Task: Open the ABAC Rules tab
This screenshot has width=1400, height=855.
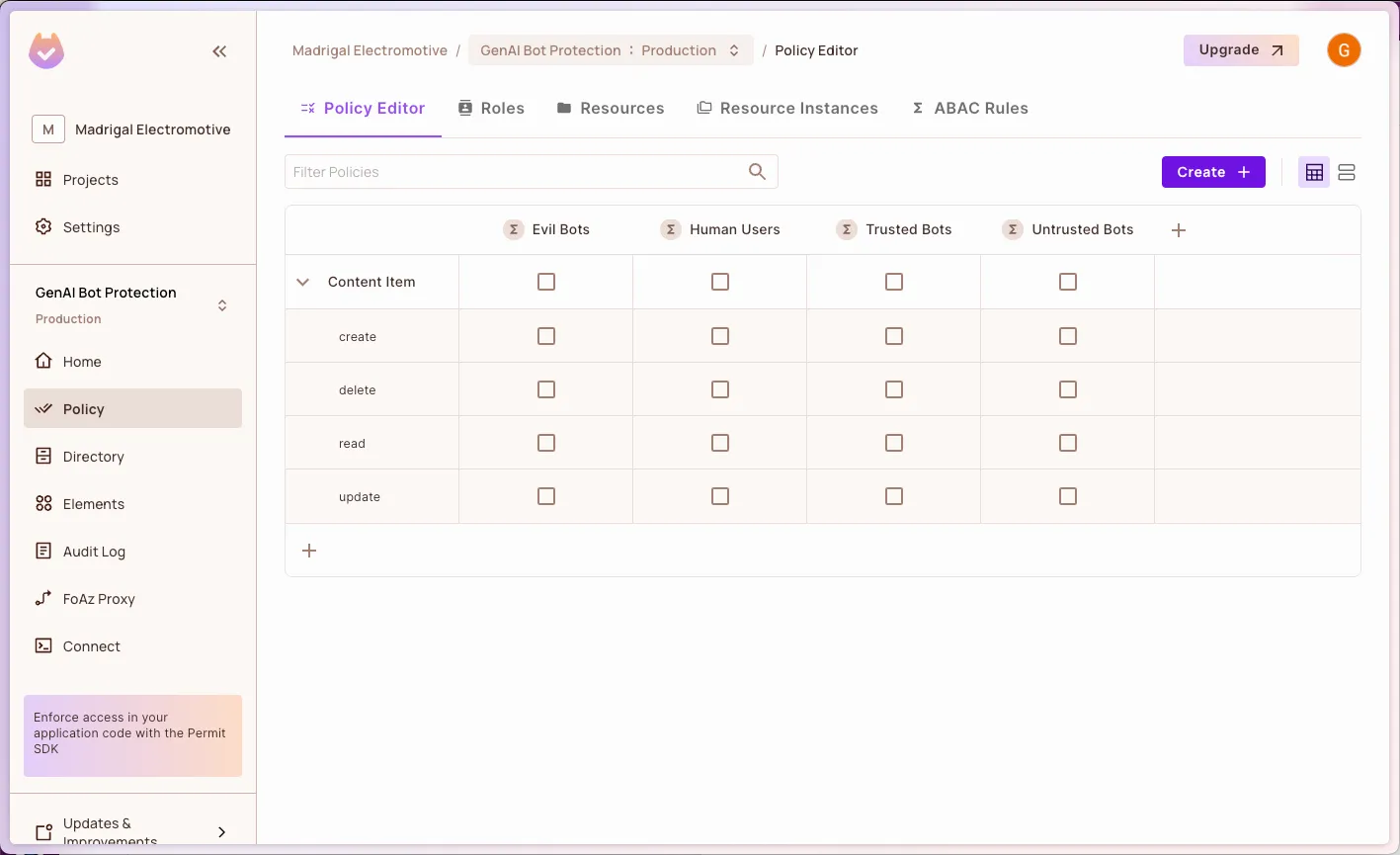Action: pyautogui.click(x=969, y=109)
